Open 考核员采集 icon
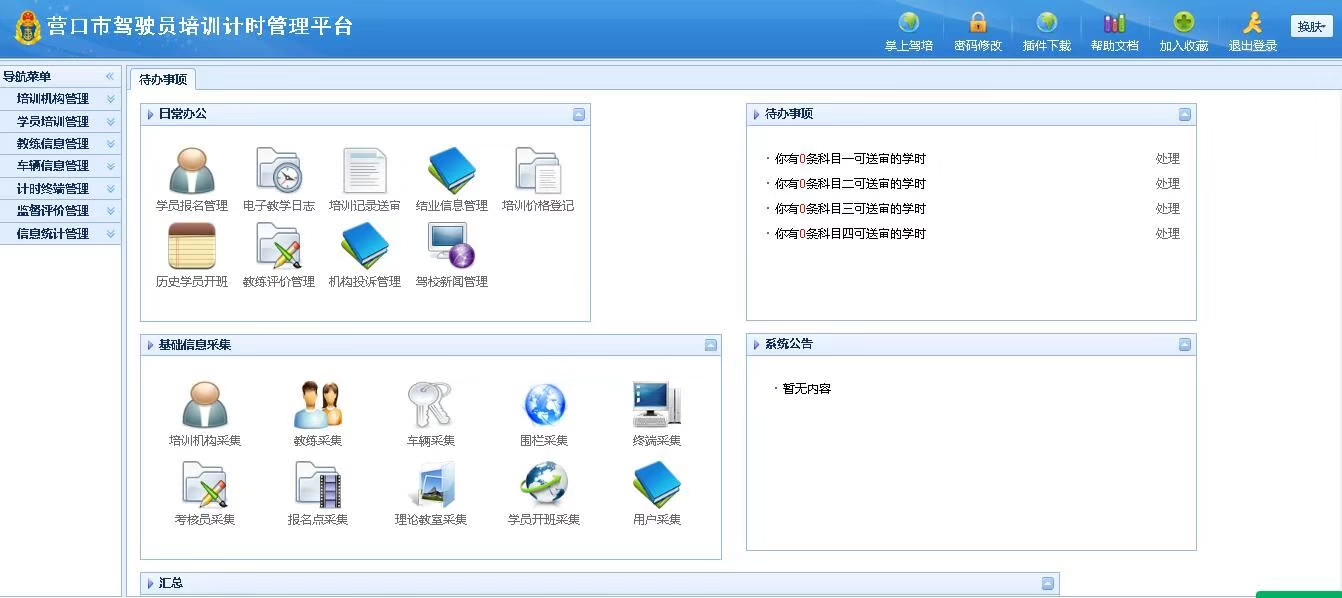 (205, 484)
